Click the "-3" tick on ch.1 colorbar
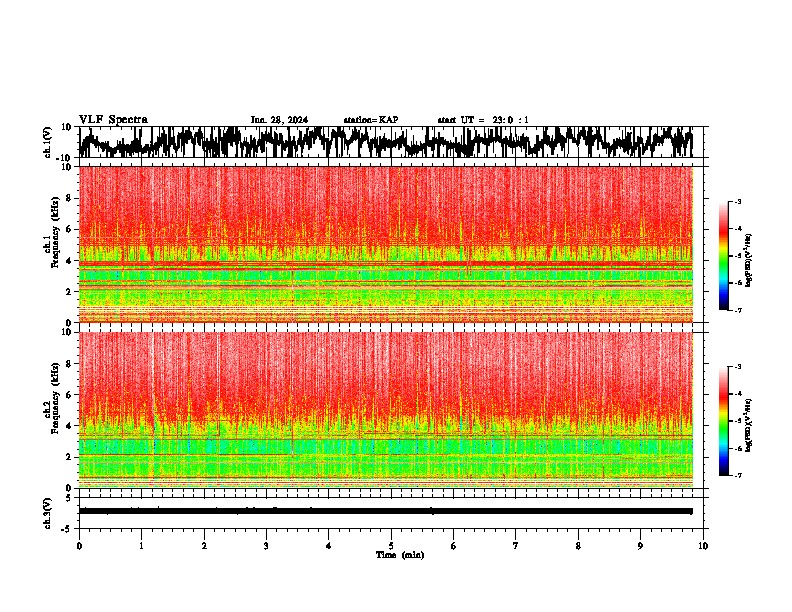This screenshot has height=612, width=792. (738, 201)
